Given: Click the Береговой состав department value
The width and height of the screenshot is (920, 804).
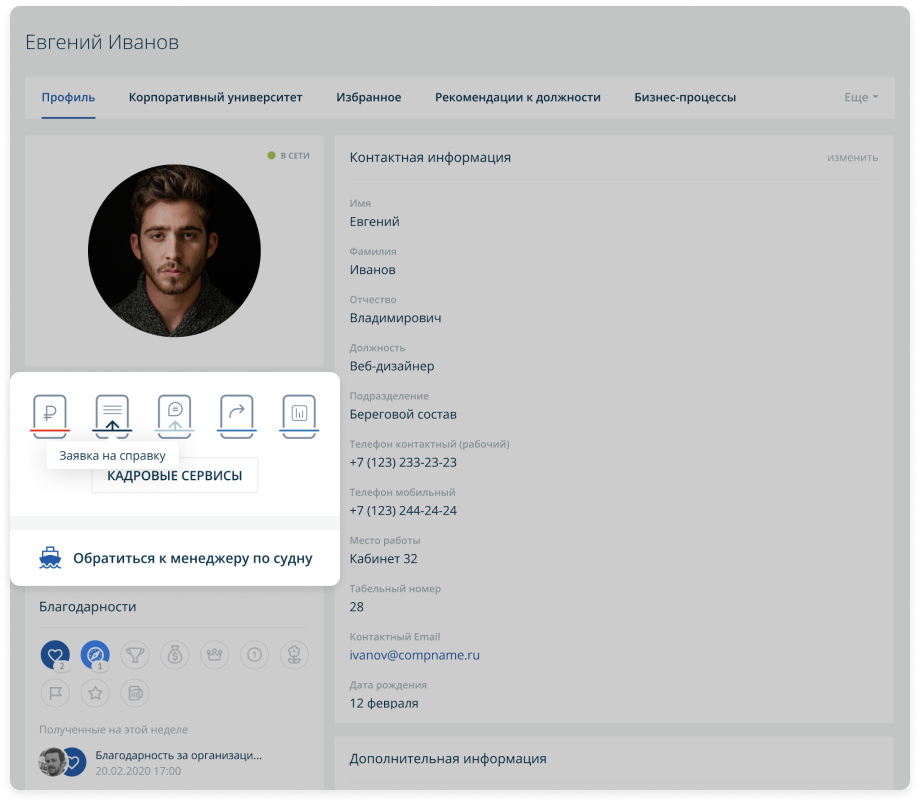Looking at the screenshot, I should 403,414.
